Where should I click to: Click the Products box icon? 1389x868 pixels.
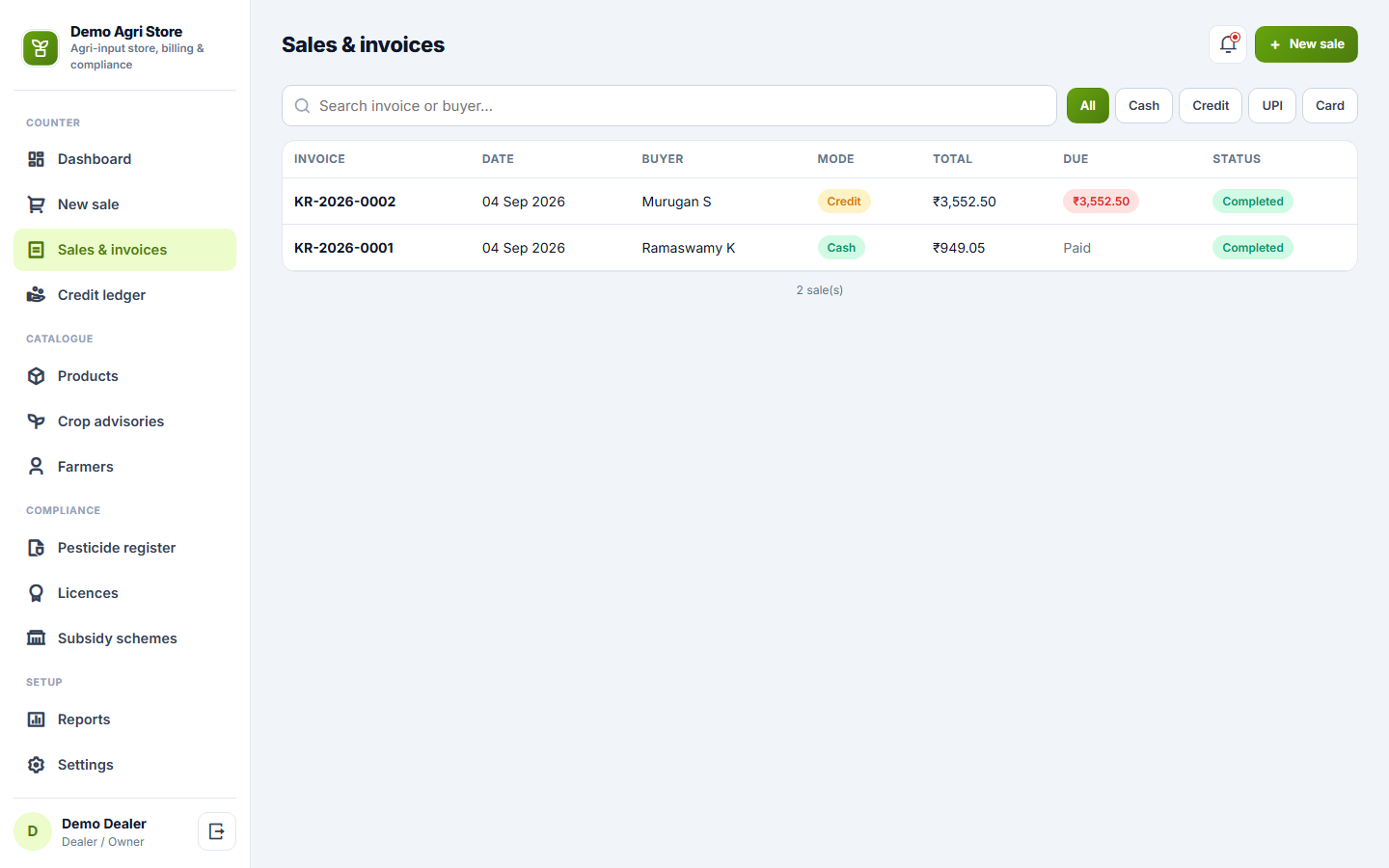click(x=37, y=376)
